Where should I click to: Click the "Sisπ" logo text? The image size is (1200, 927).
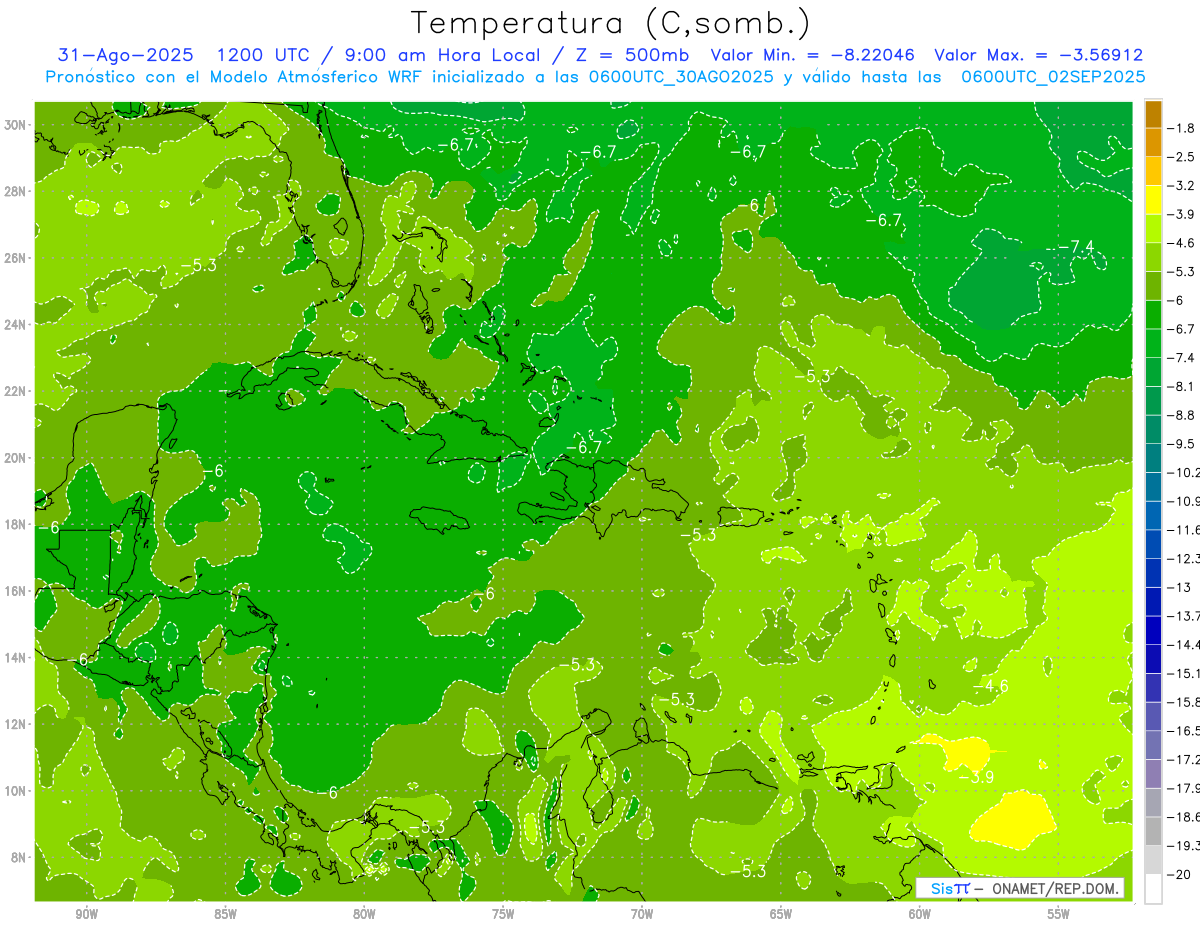coord(950,888)
